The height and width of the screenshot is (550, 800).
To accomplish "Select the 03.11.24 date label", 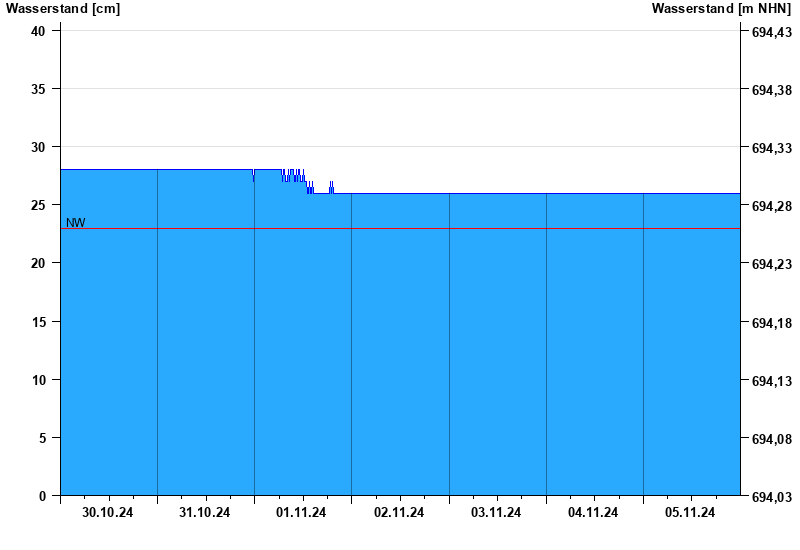I will (496, 513).
